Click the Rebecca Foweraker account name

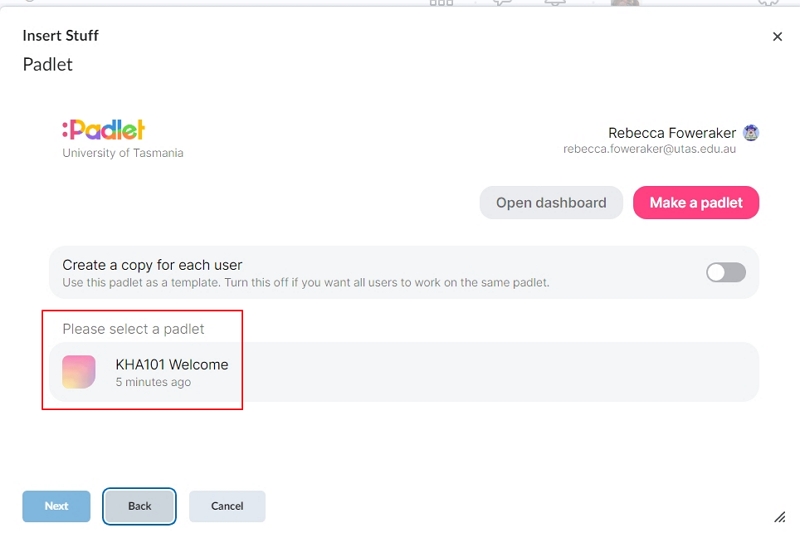[x=672, y=133]
